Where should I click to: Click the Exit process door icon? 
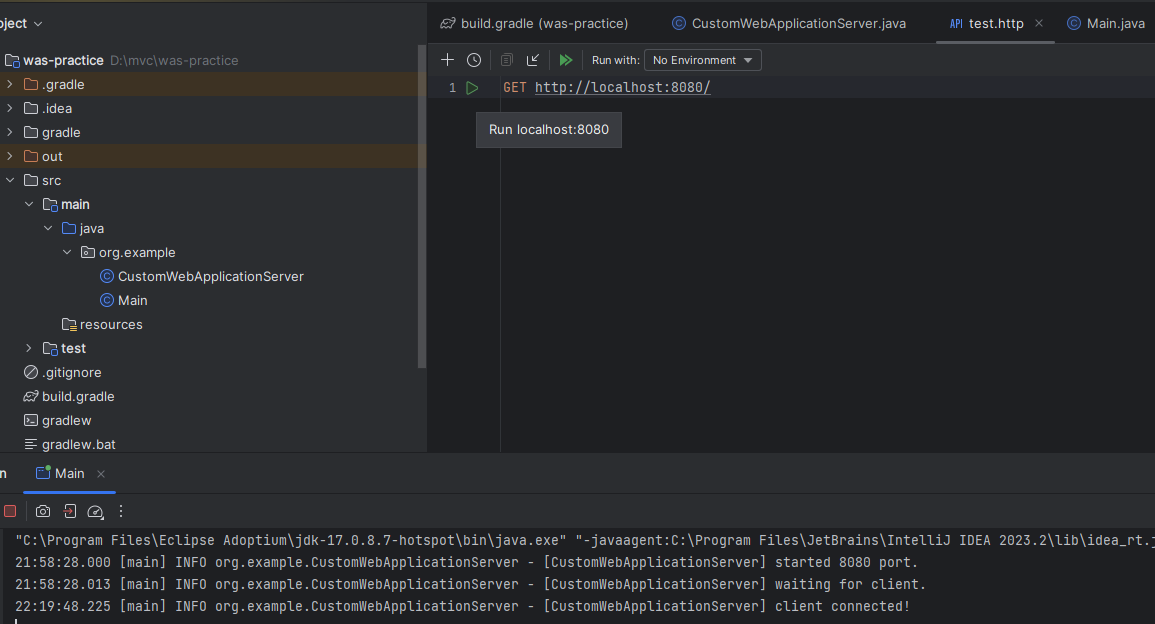(x=69, y=511)
